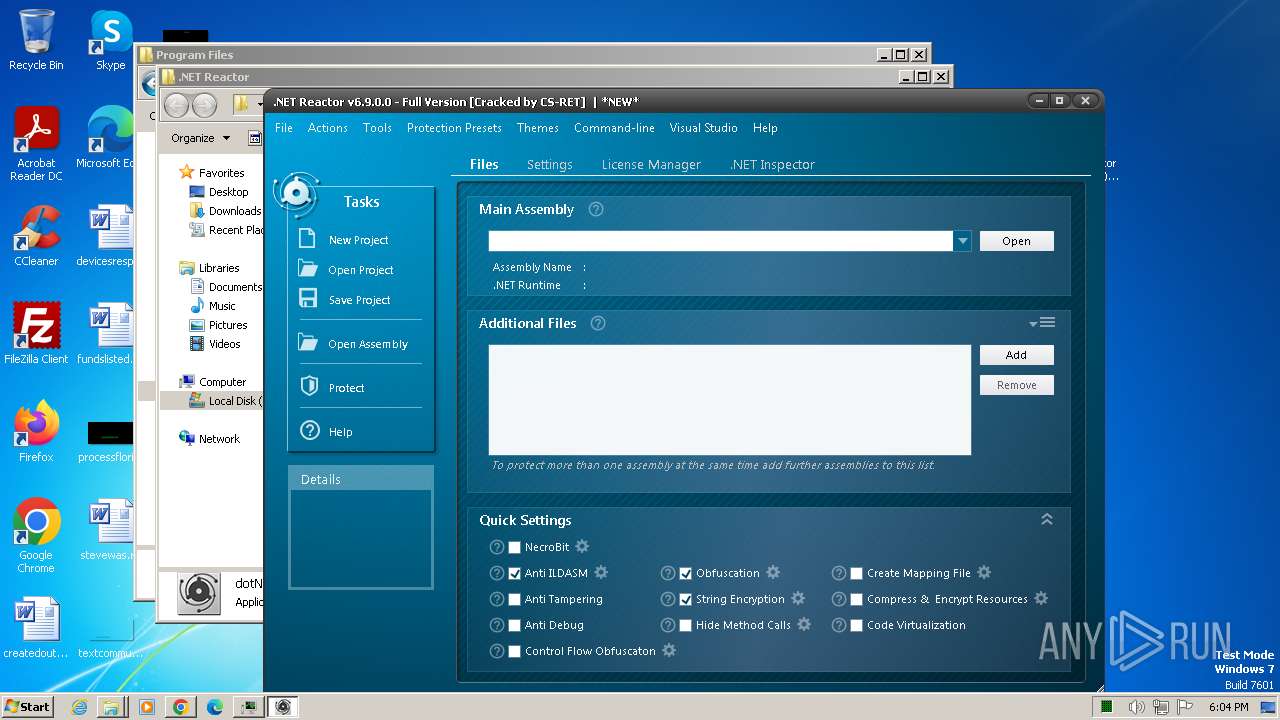Open the Tools menu
This screenshot has width=1280, height=720.
[x=377, y=128]
